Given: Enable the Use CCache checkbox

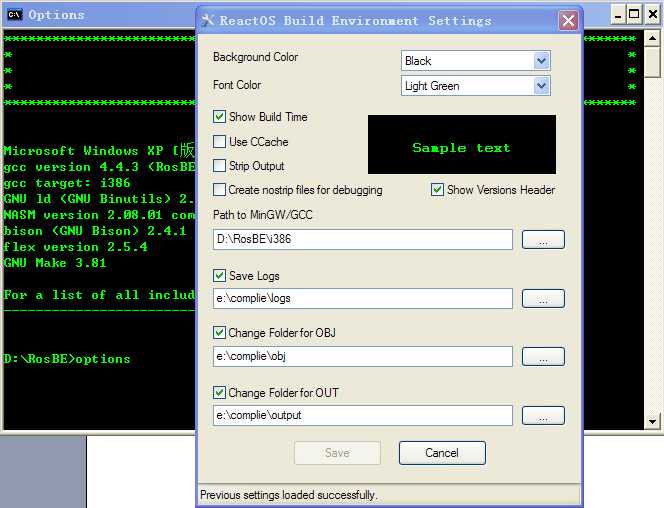Looking at the screenshot, I should coord(219,141).
